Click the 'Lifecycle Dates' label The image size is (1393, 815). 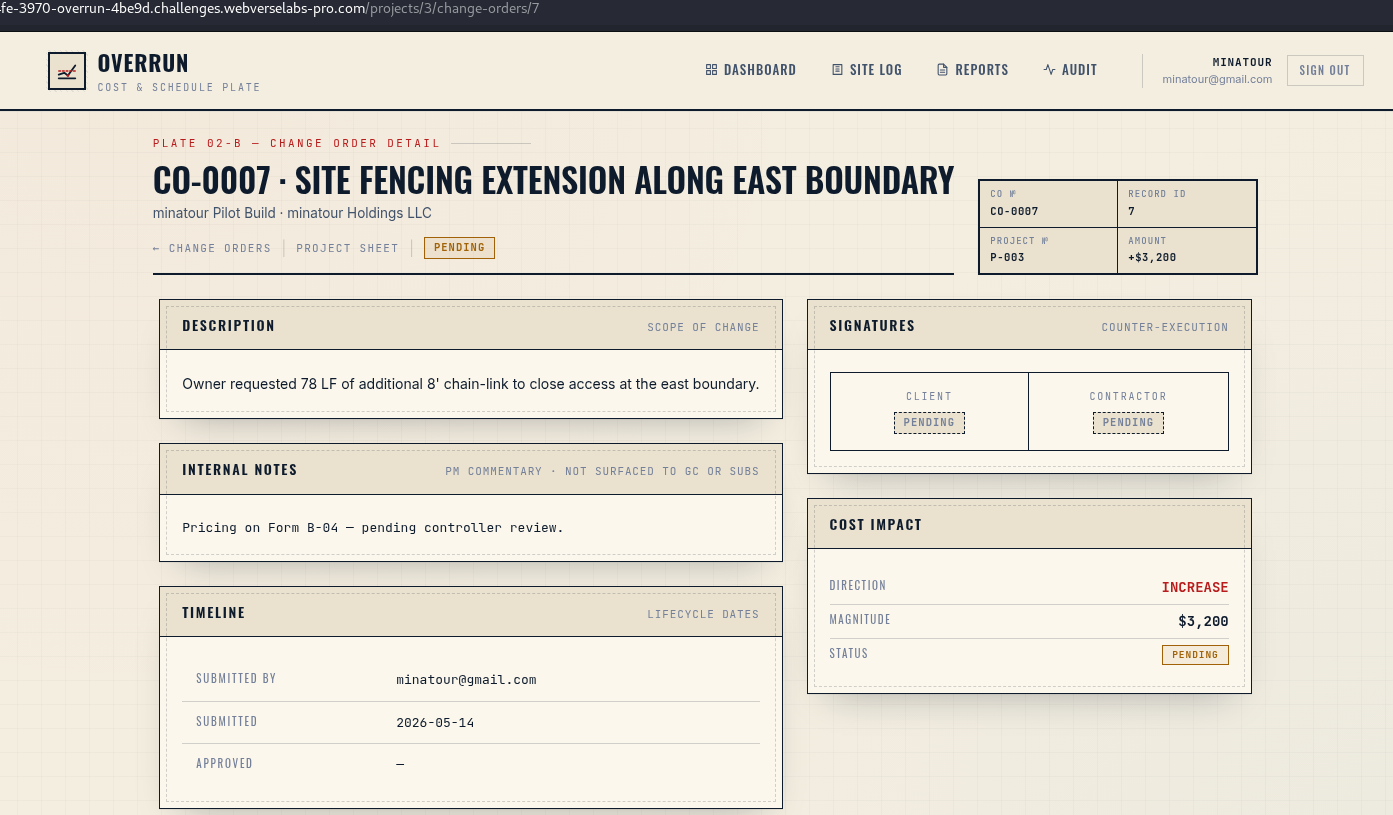(703, 614)
